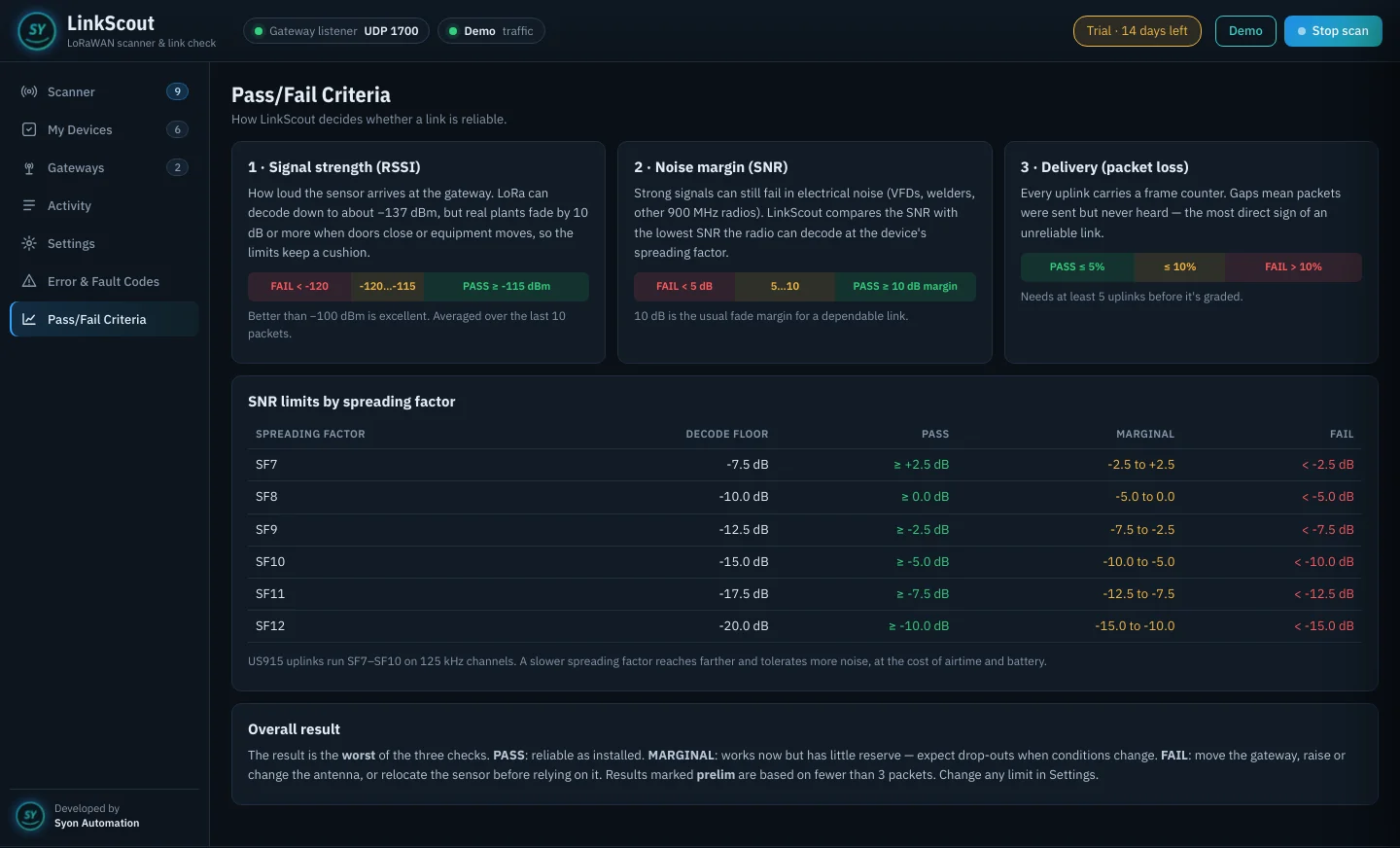Screen dimensions: 1400x848
Task: Click the Gateway listener UDP 1700 status pill
Action: tap(336, 31)
